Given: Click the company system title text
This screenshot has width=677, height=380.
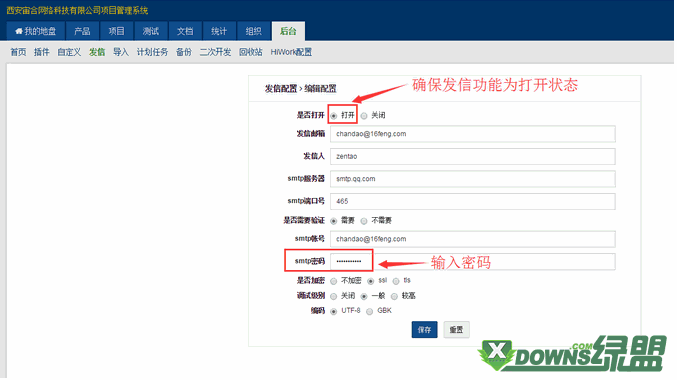Looking at the screenshot, I should pyautogui.click(x=77, y=10).
